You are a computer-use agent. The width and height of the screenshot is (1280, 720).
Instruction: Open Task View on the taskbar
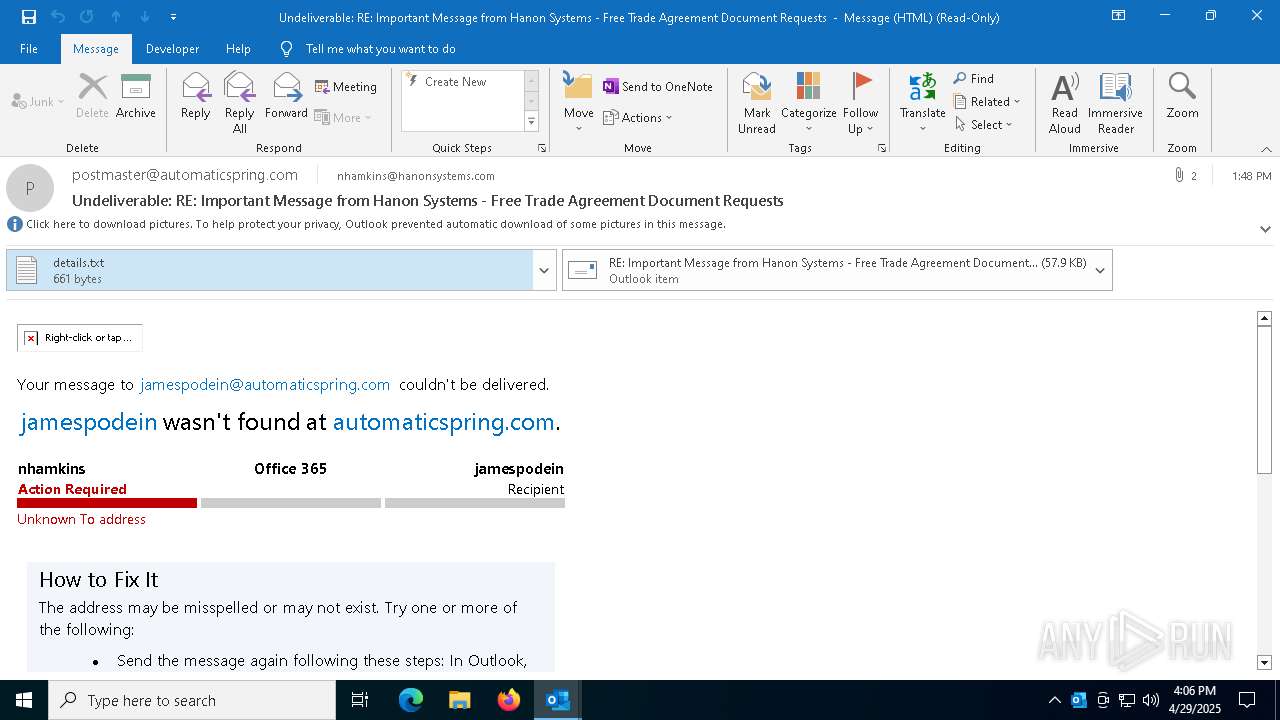tap(360, 700)
